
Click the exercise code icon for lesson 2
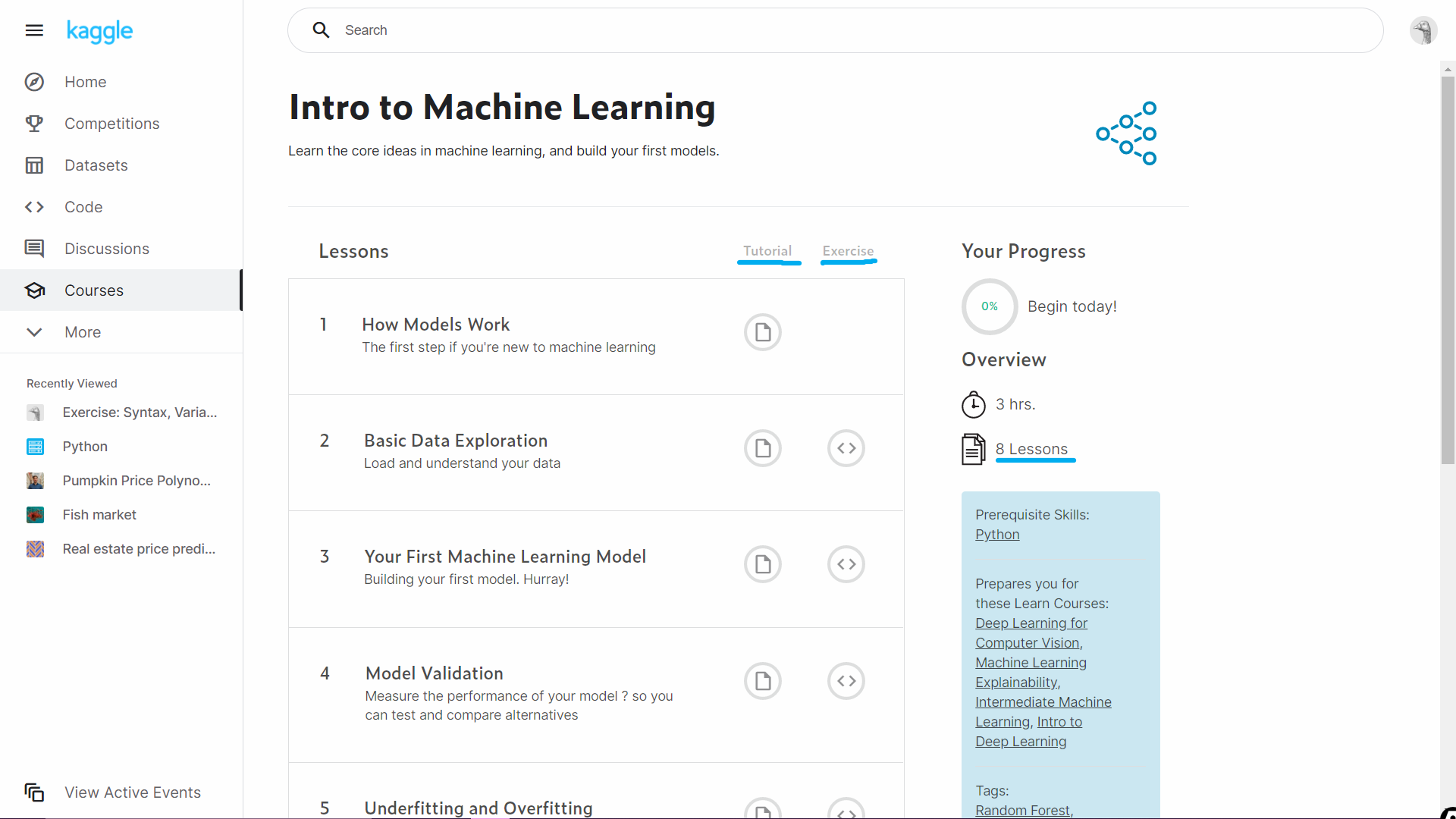click(847, 447)
